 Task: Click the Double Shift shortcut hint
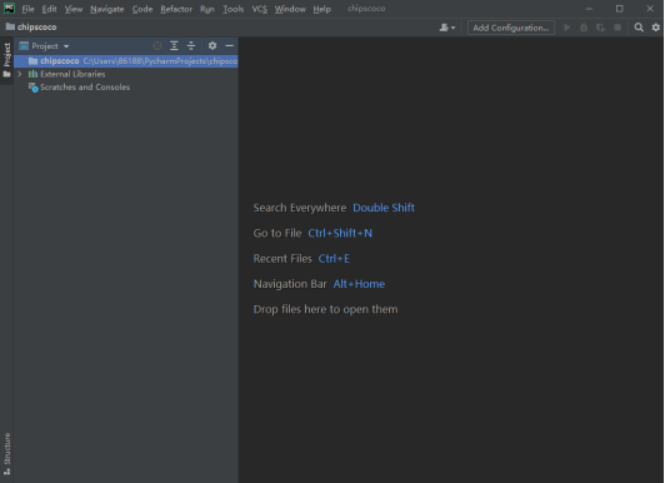(x=383, y=208)
